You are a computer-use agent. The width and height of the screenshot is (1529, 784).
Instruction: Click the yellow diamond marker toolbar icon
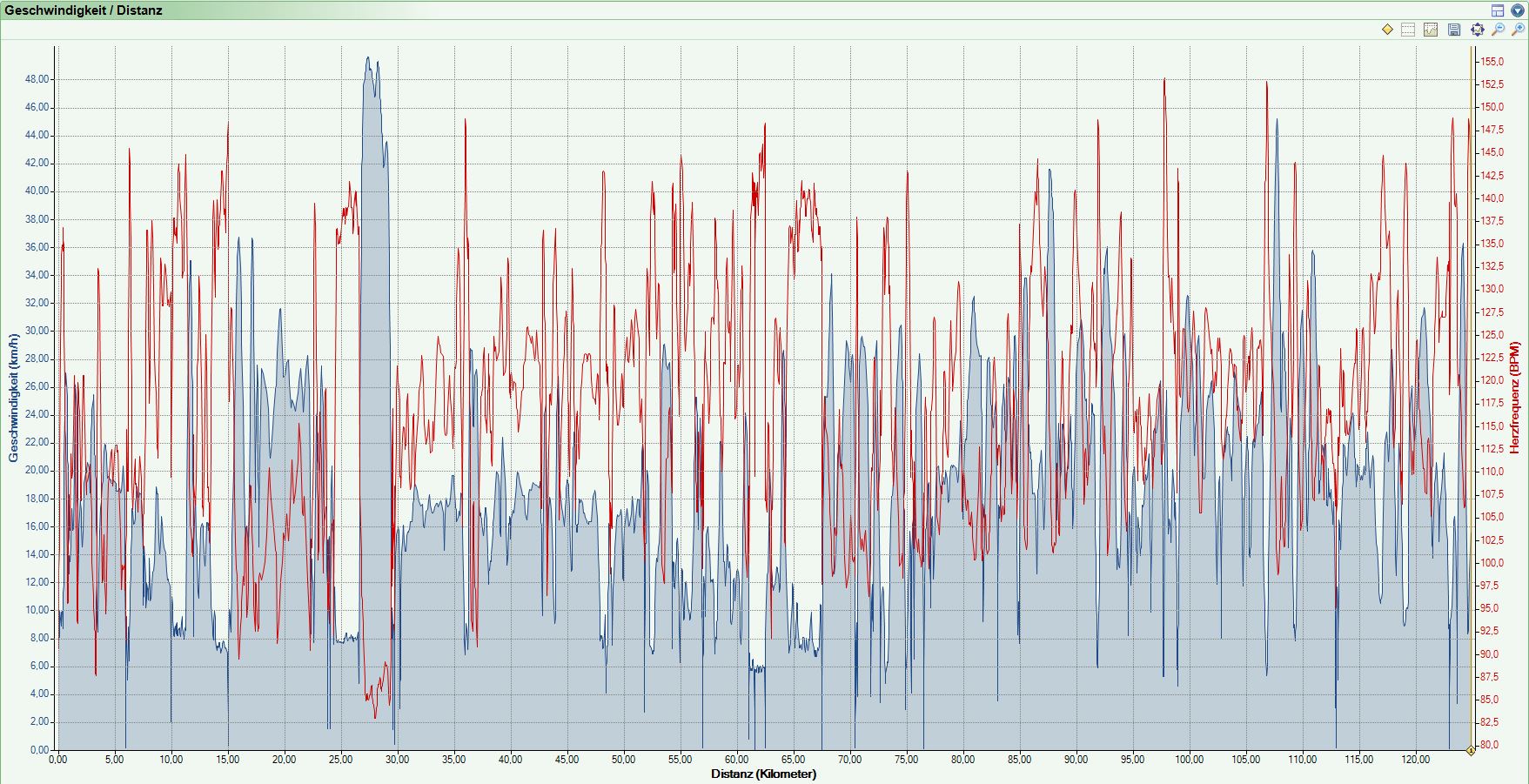(1387, 30)
